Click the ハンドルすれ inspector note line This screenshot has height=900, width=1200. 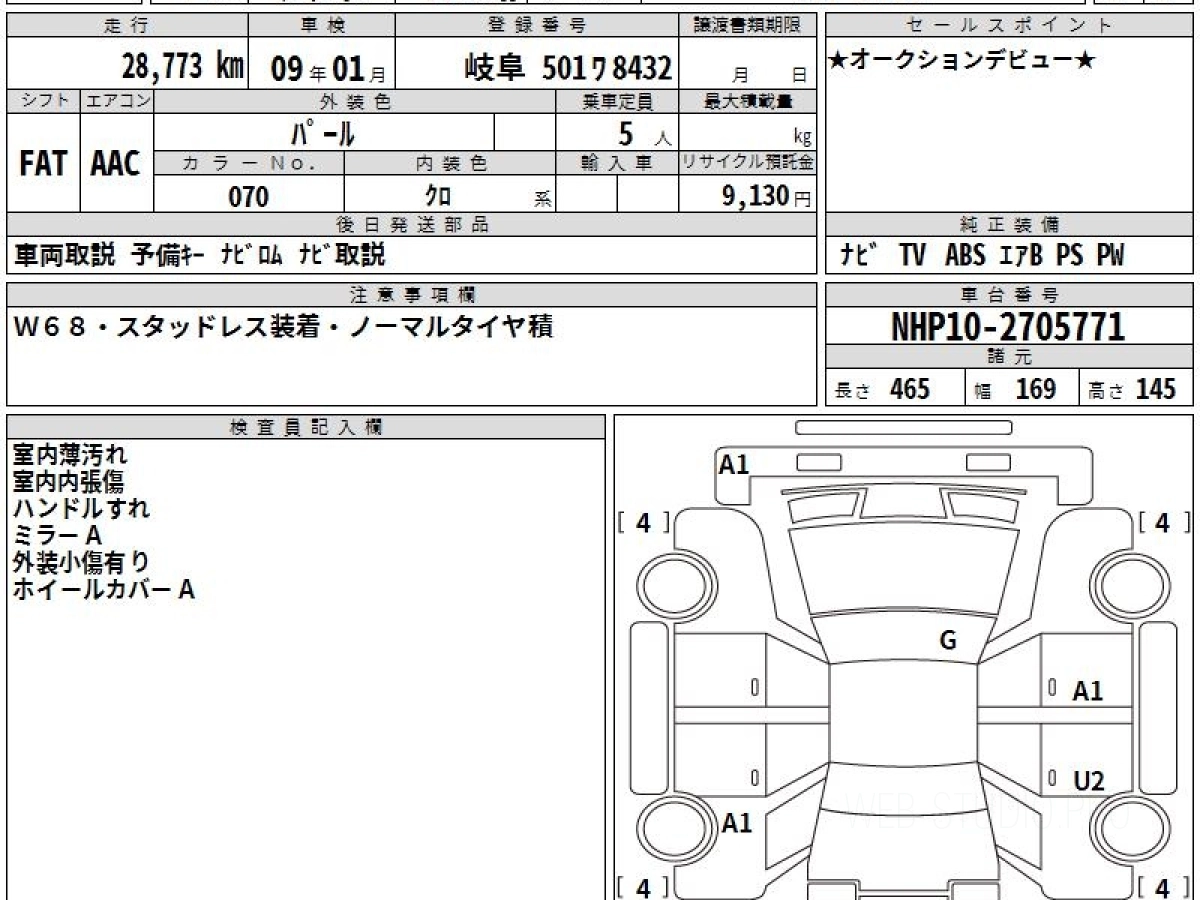82,508
